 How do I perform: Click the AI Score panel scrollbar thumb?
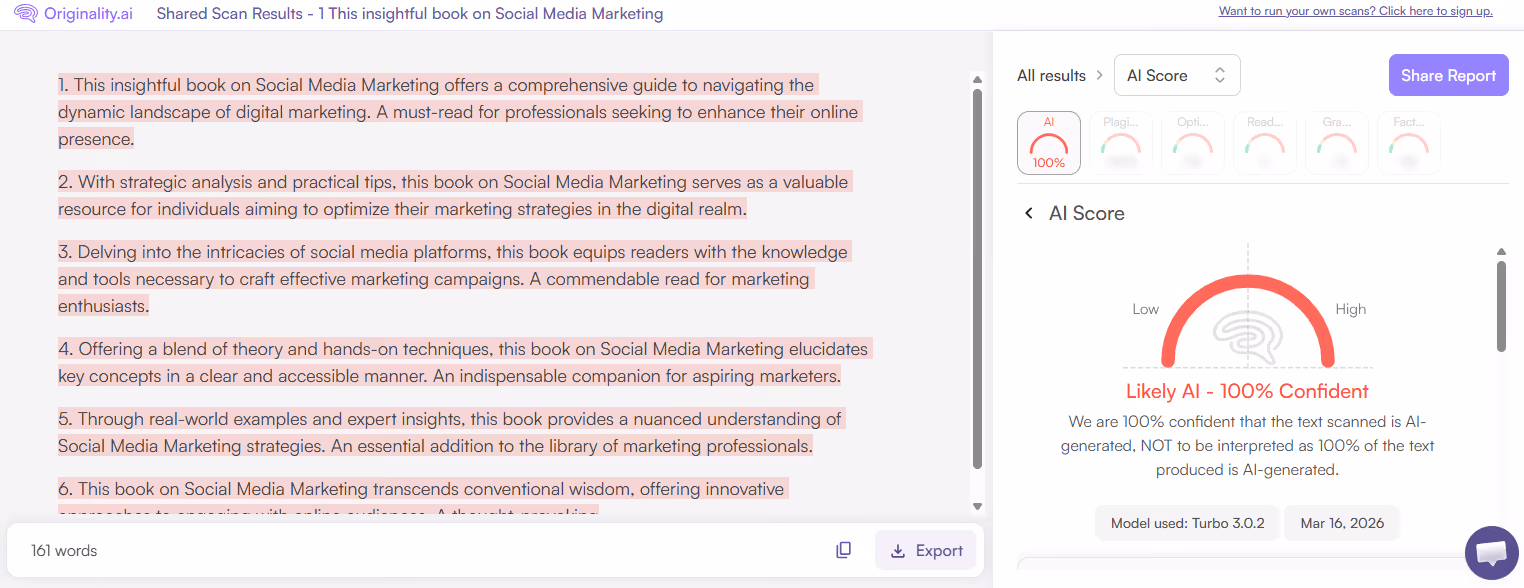1501,306
